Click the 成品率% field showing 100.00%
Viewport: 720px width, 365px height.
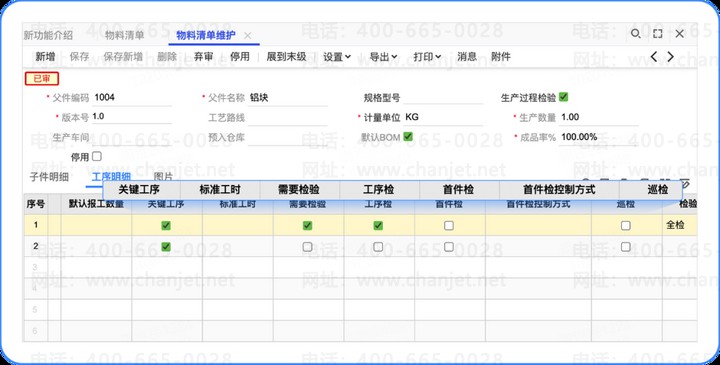599,137
